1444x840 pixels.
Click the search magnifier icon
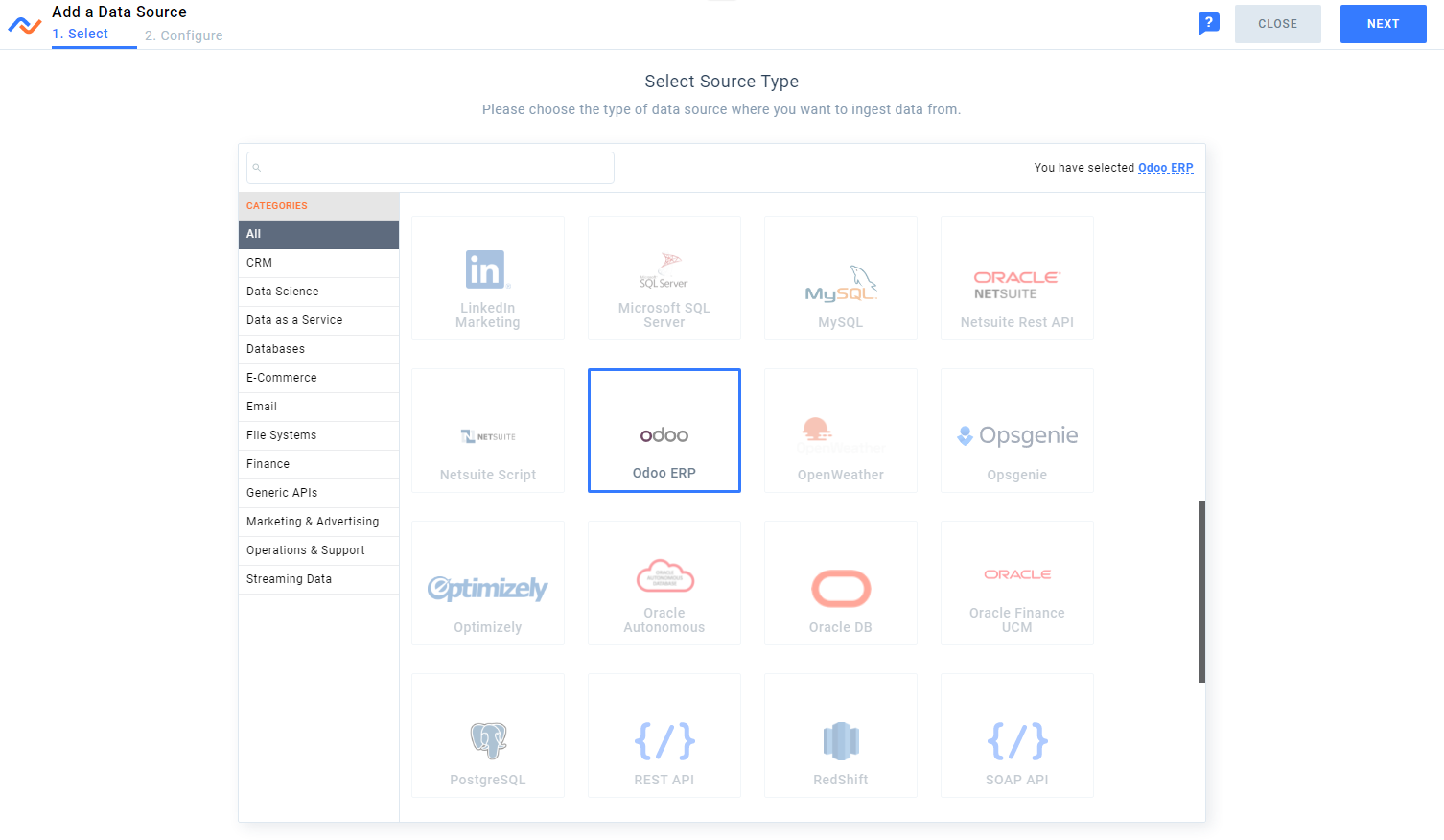pos(257,168)
